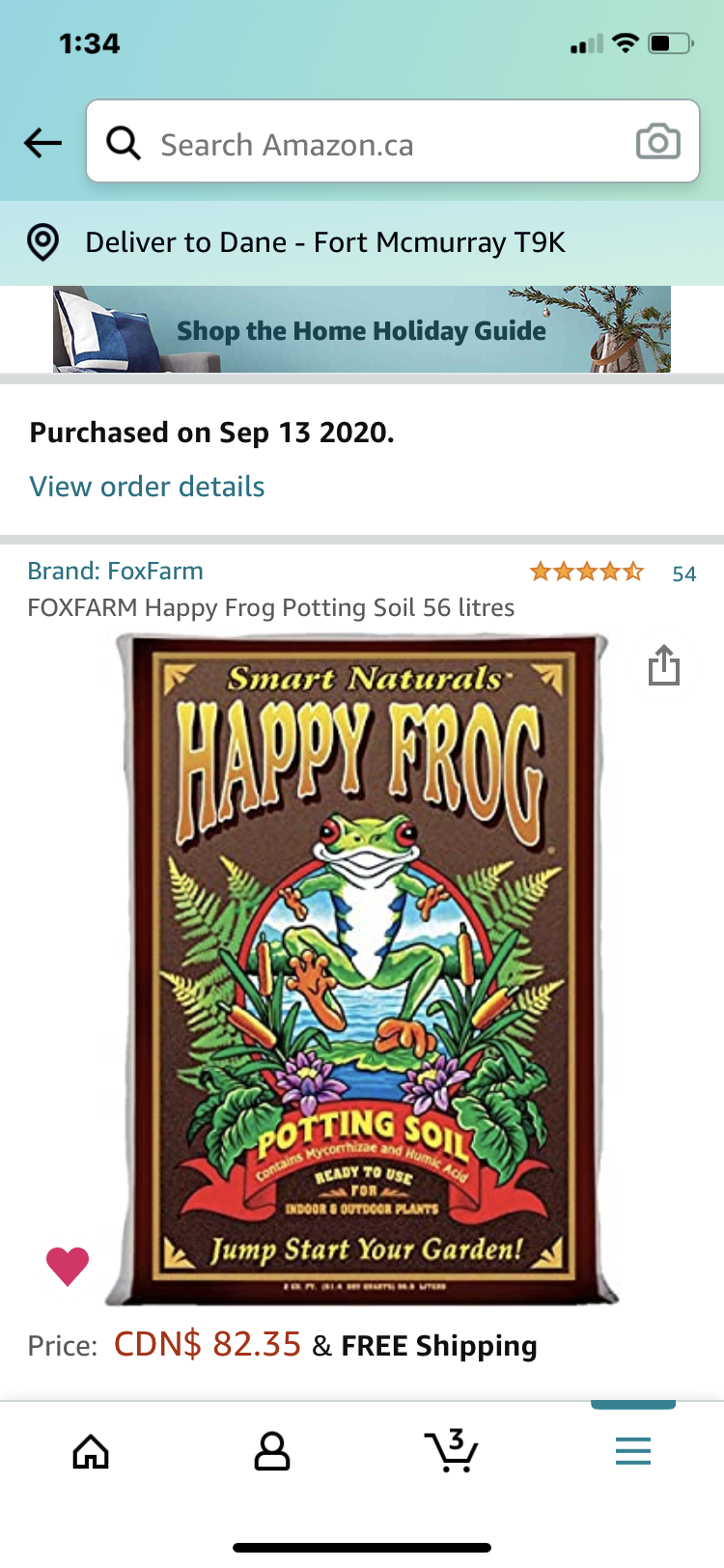
Task: Tap the FOXFARM Happy Frog product title
Action: pos(270,607)
